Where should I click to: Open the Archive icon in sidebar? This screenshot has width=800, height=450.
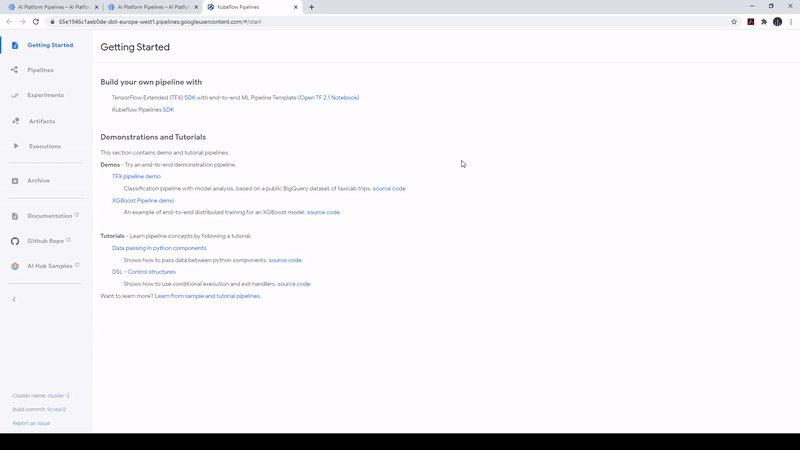(x=15, y=181)
